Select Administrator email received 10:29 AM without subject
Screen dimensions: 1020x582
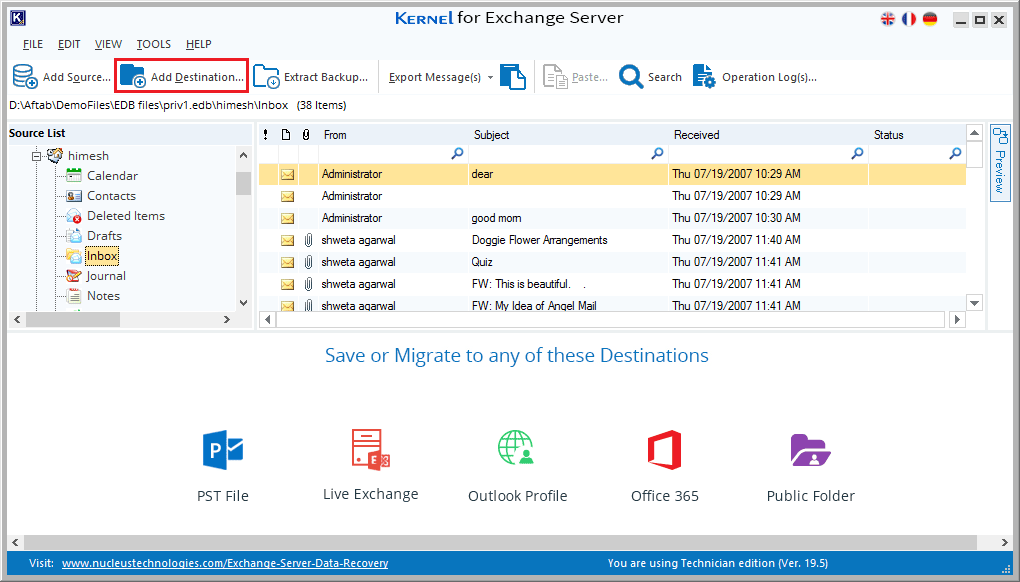coord(611,196)
